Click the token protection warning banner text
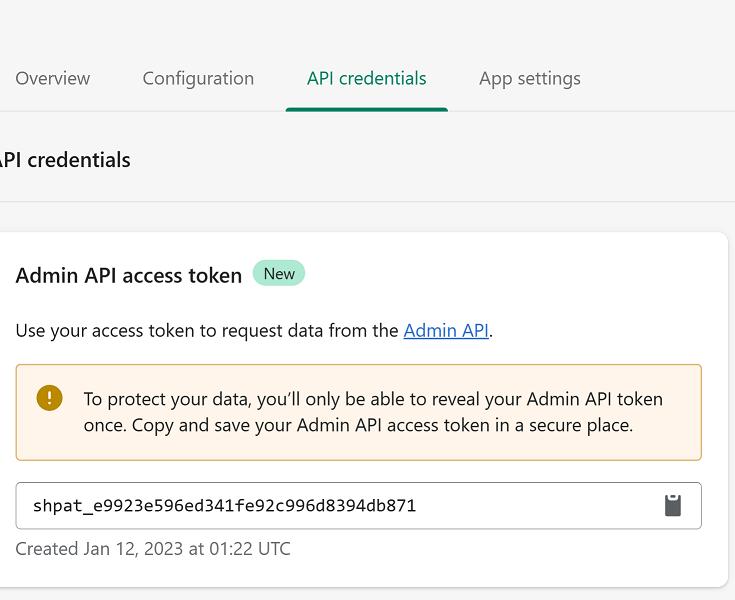The height and width of the screenshot is (600, 735). [x=372, y=412]
